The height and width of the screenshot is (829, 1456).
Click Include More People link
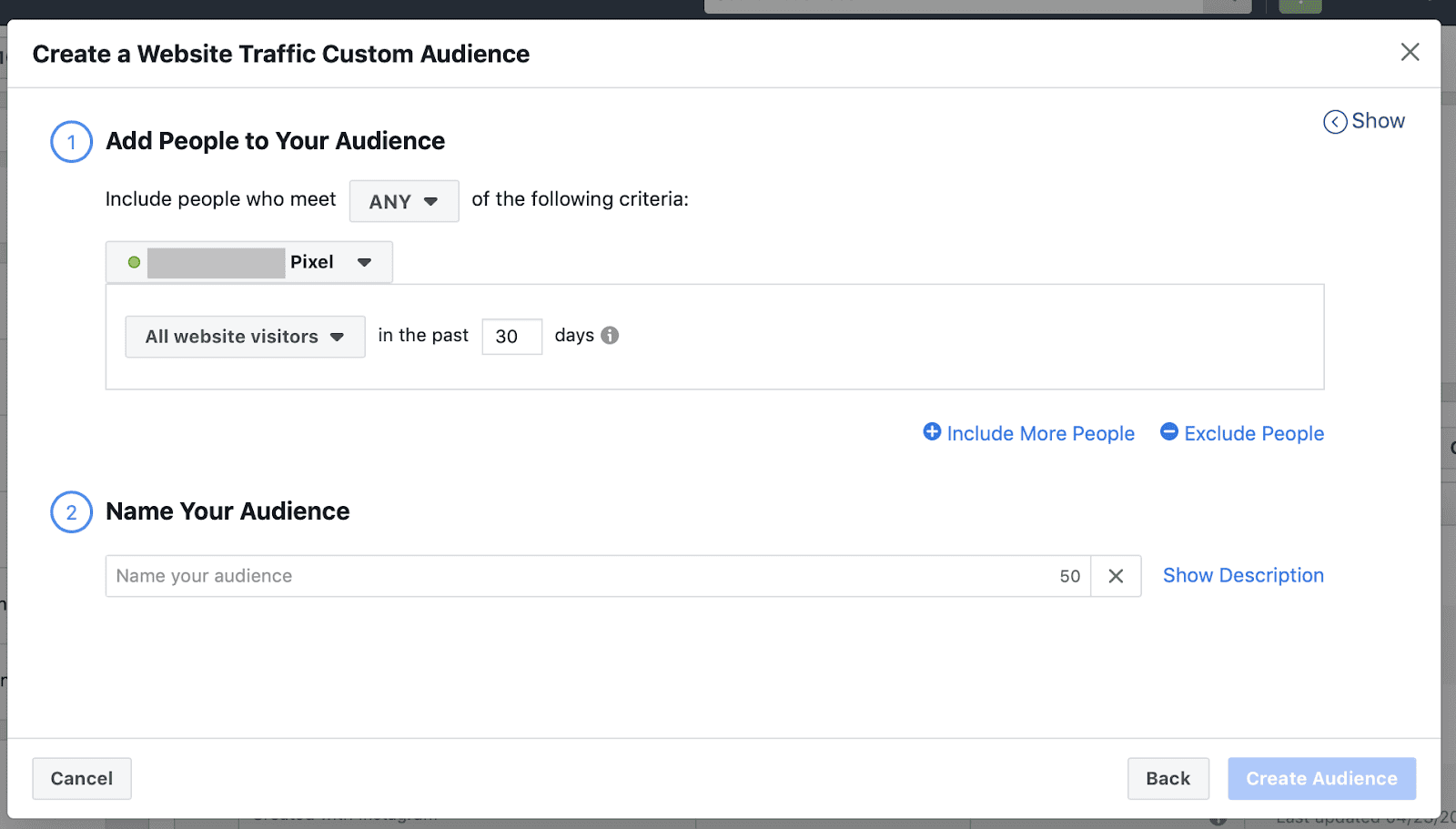1029,433
